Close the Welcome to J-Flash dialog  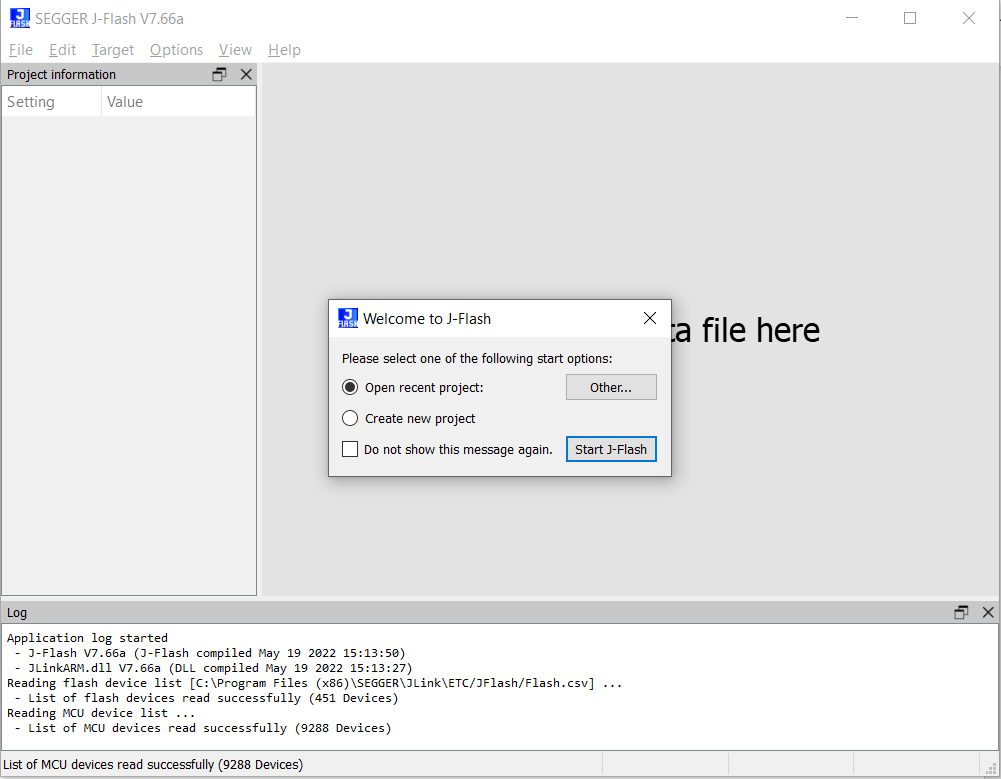(x=650, y=318)
